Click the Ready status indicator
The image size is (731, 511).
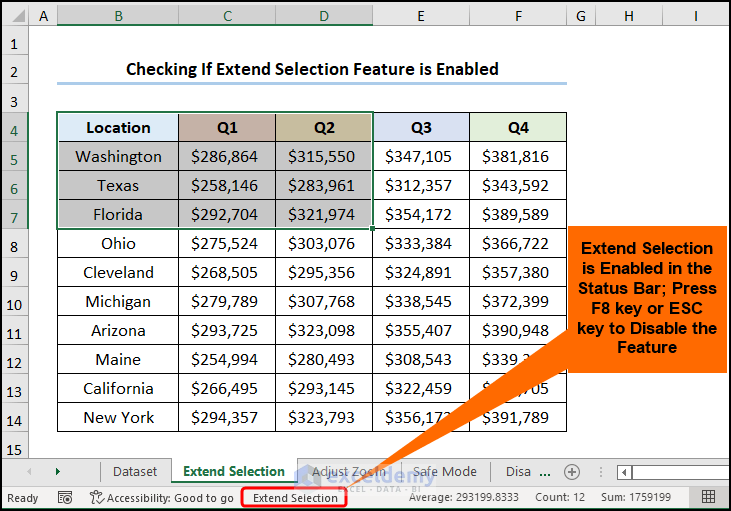[x=22, y=498]
